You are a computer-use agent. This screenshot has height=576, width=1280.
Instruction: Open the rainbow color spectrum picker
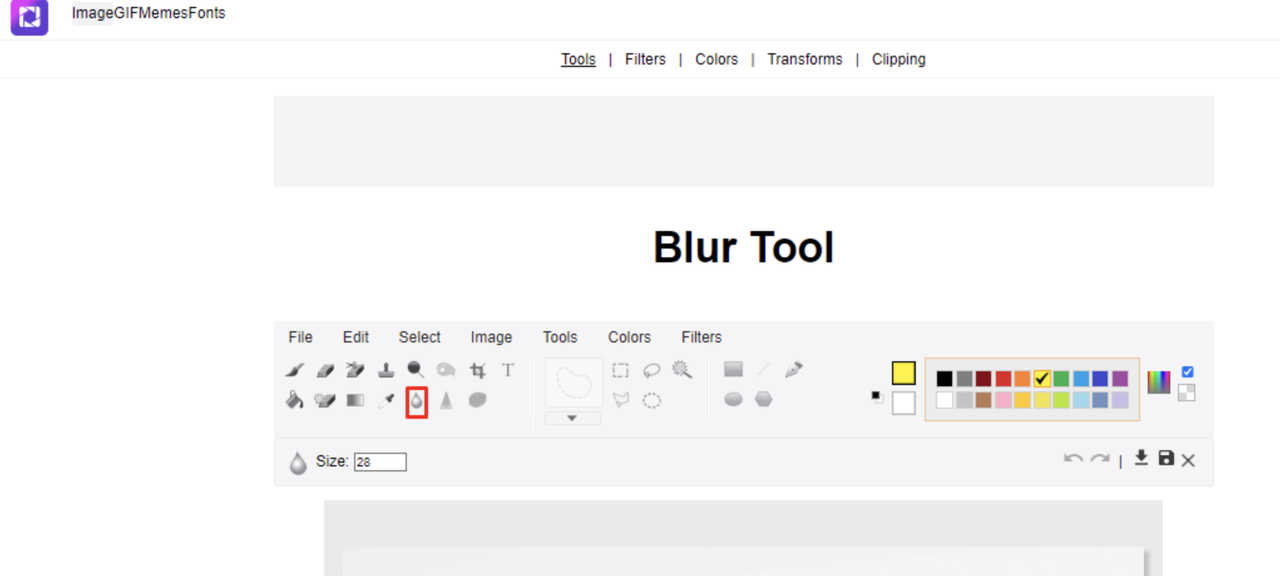click(x=1159, y=382)
